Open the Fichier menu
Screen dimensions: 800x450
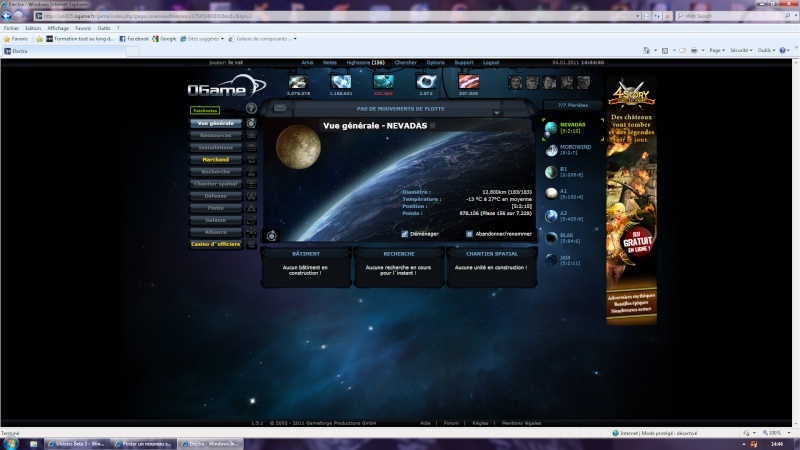(11, 28)
